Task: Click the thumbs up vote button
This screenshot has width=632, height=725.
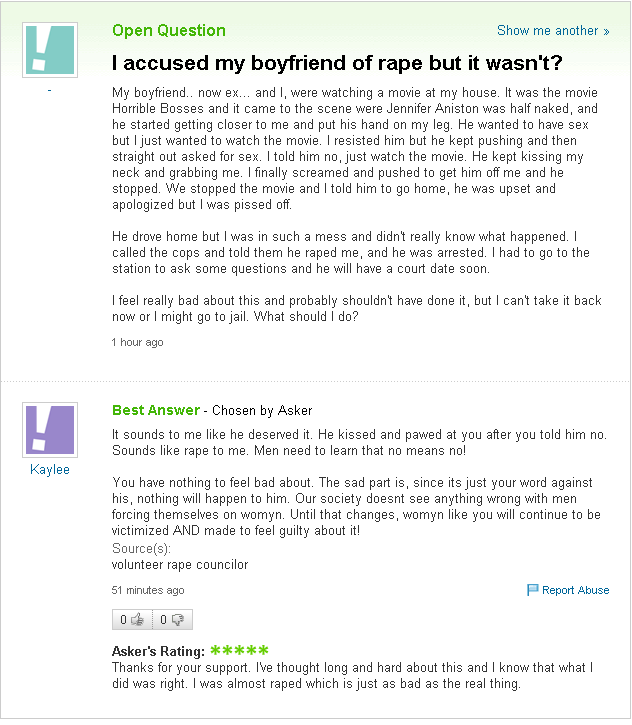Action: tap(132, 620)
